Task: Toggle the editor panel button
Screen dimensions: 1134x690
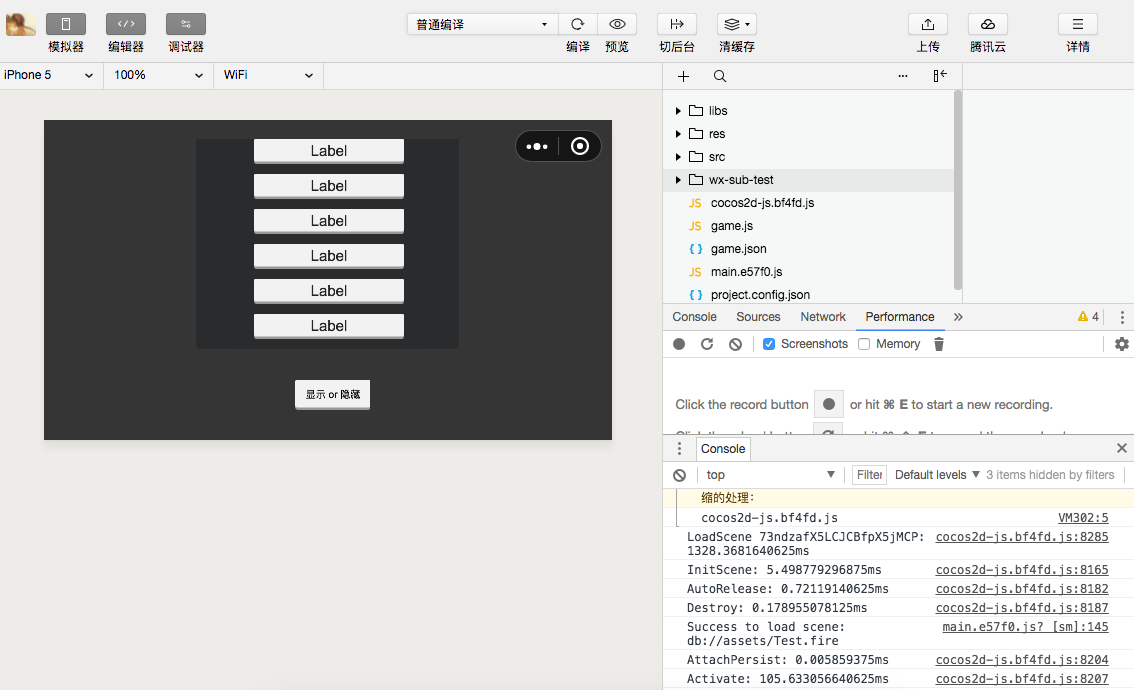Action: [126, 24]
